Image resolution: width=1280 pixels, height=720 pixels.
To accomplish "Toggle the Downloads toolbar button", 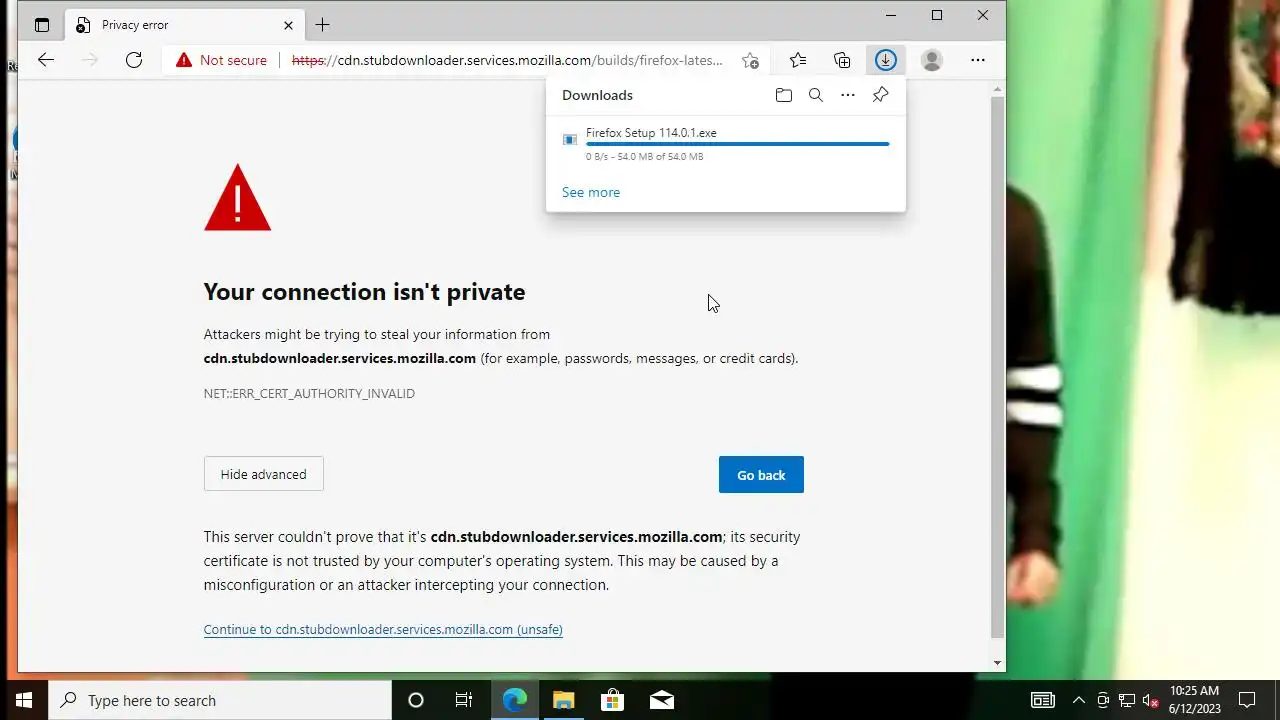I will coord(885,60).
